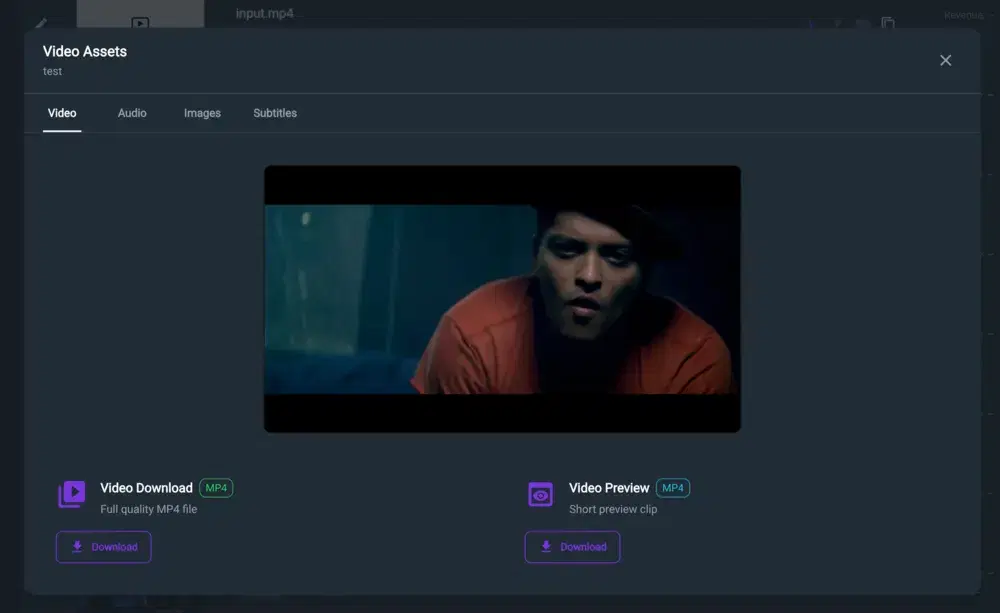Click the Video Download heading
Screen dimensions: 1000x613
pyautogui.click(x=146, y=488)
